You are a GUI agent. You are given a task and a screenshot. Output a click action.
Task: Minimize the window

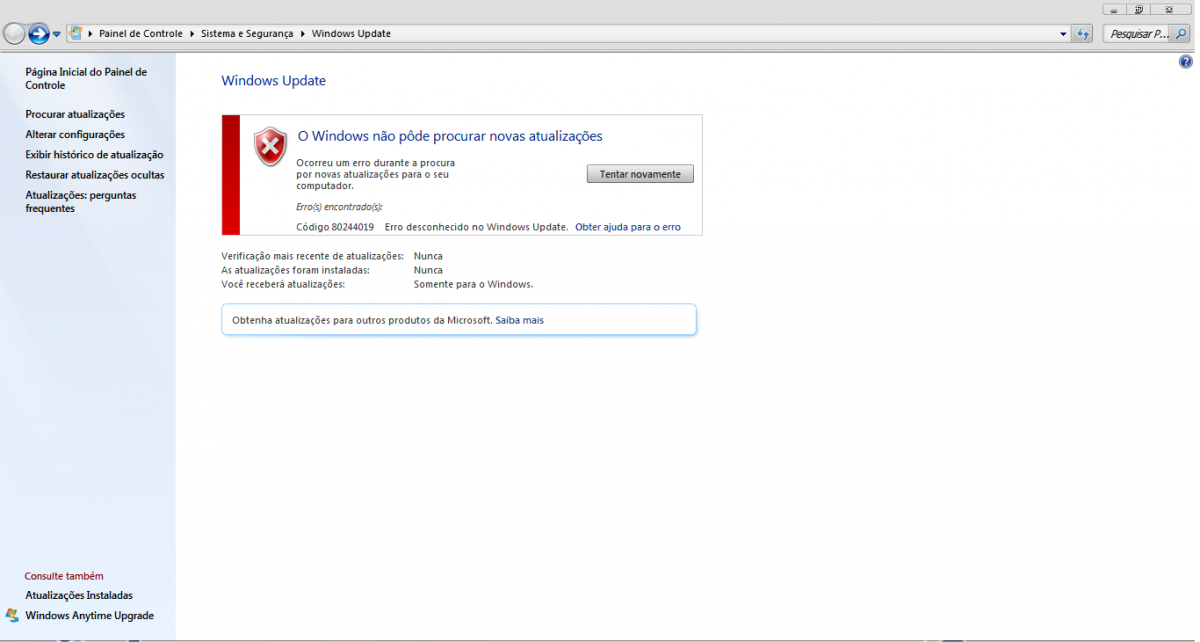click(x=1114, y=9)
